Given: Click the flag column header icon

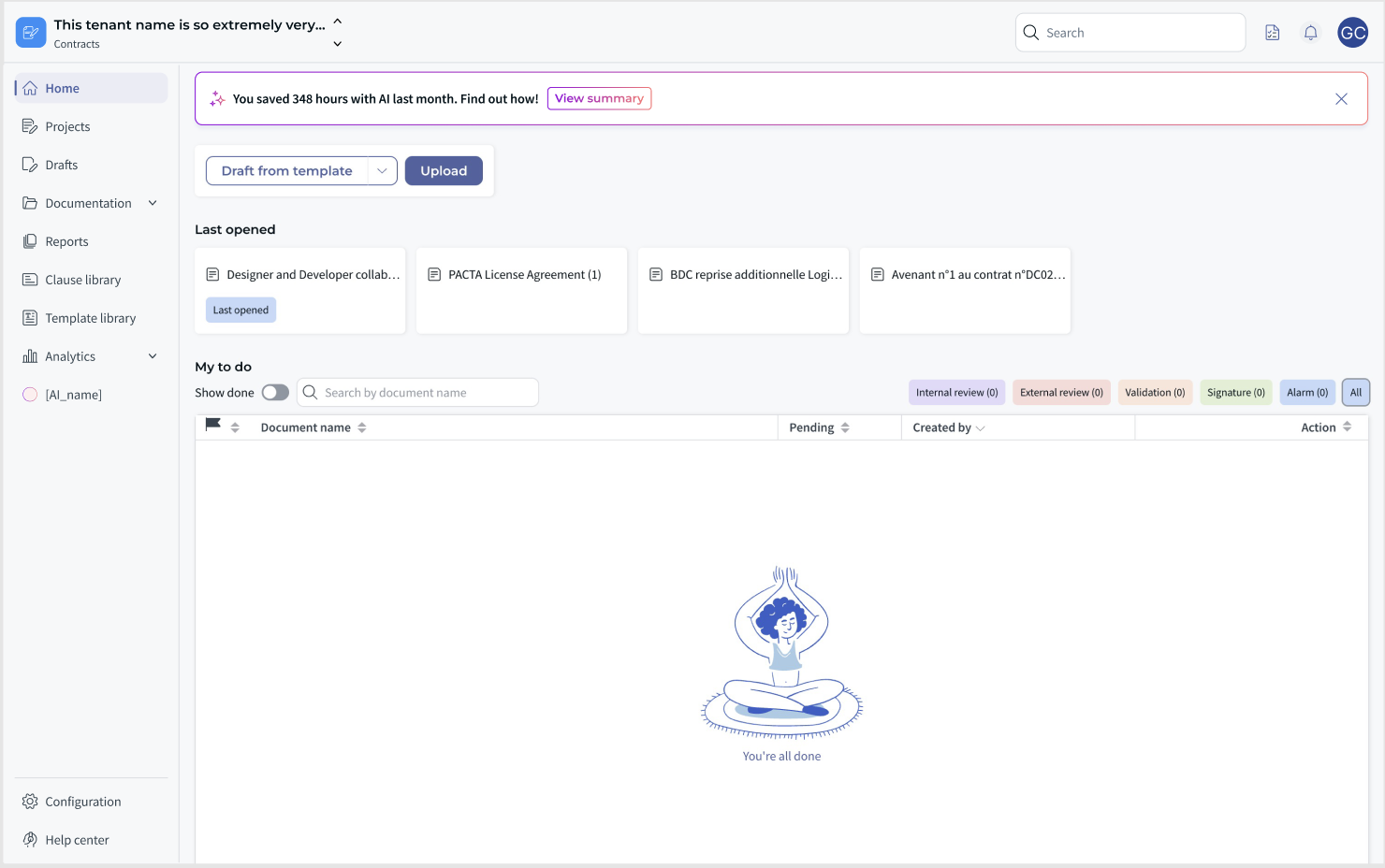Looking at the screenshot, I should (213, 426).
